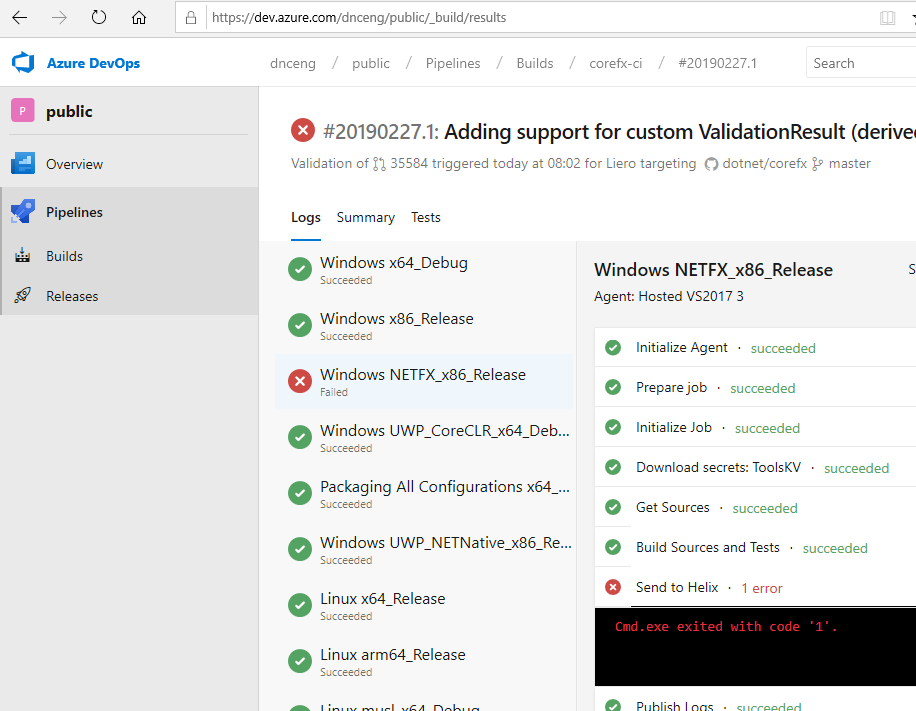Open the reading view book icon
The width and height of the screenshot is (916, 711).
pos(887,18)
